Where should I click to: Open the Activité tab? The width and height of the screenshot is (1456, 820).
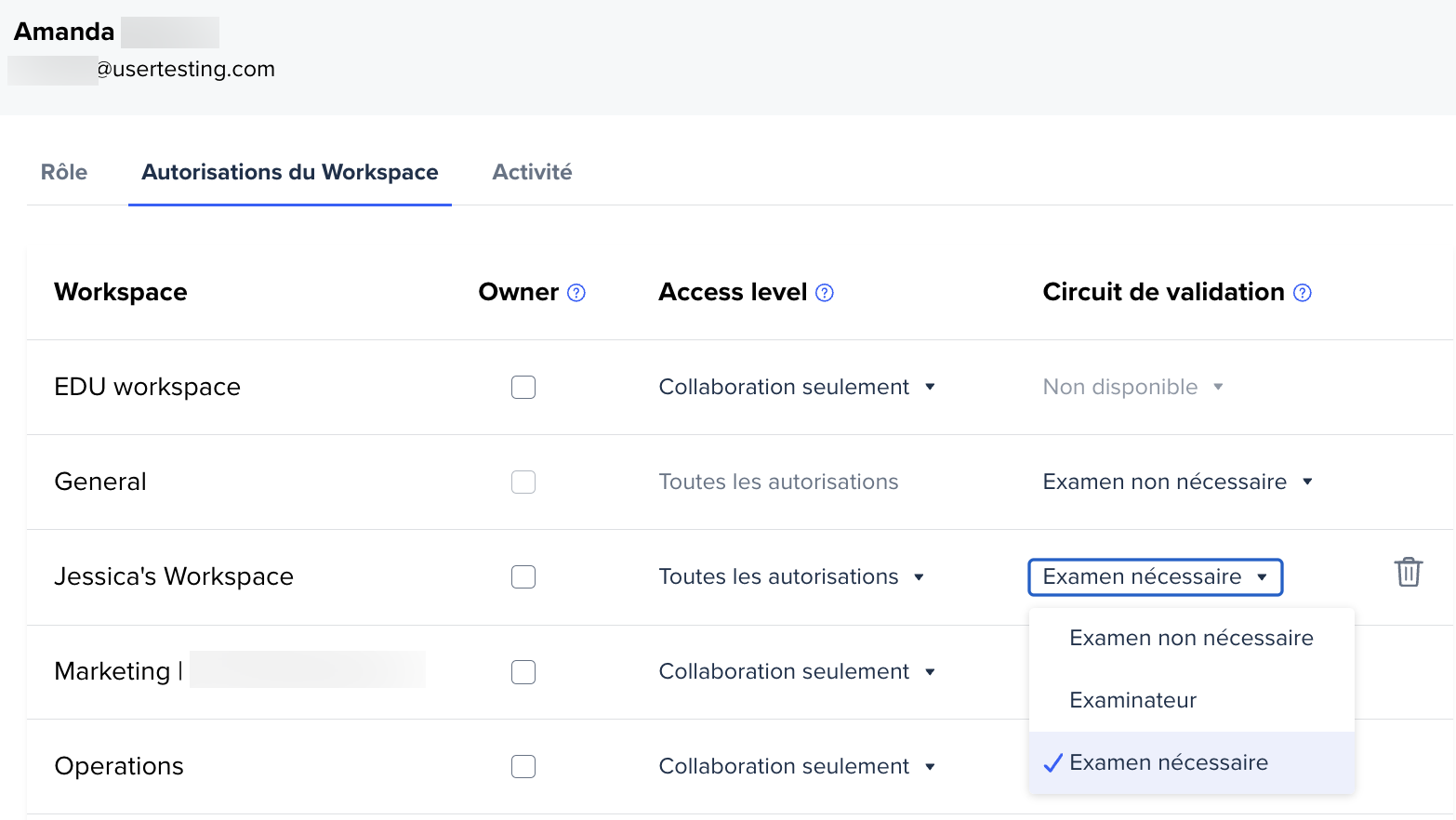[x=532, y=173]
